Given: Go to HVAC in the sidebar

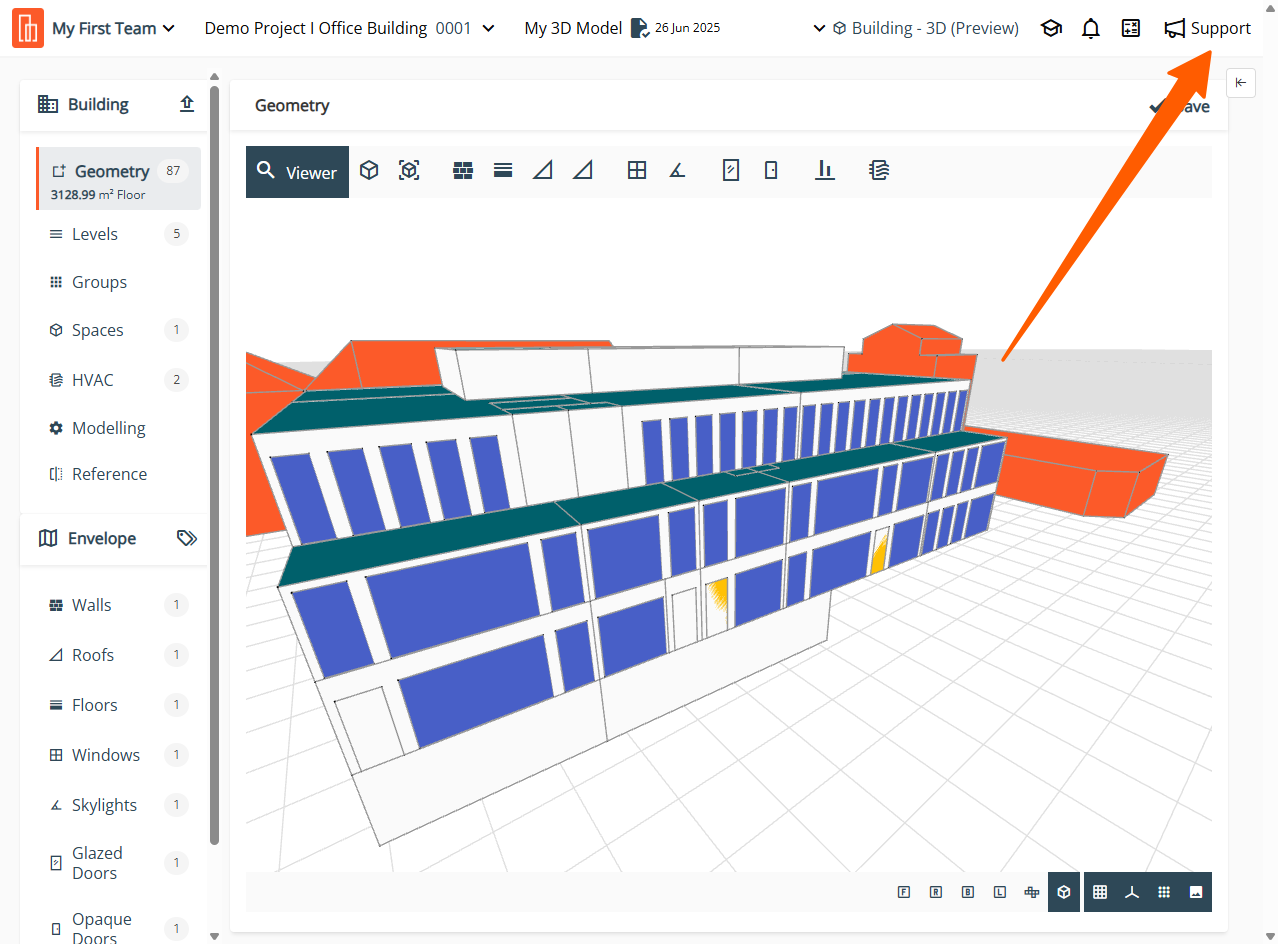Looking at the screenshot, I should (x=92, y=380).
